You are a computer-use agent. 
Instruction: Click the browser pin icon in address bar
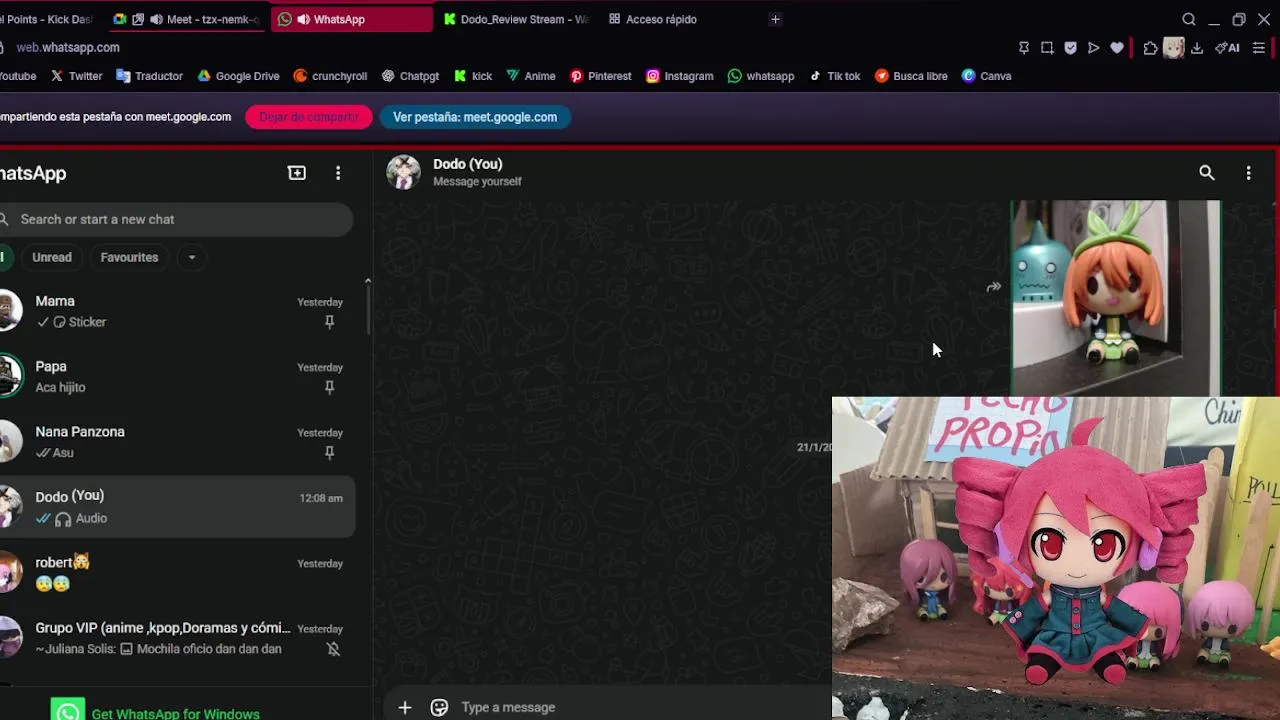click(1024, 48)
